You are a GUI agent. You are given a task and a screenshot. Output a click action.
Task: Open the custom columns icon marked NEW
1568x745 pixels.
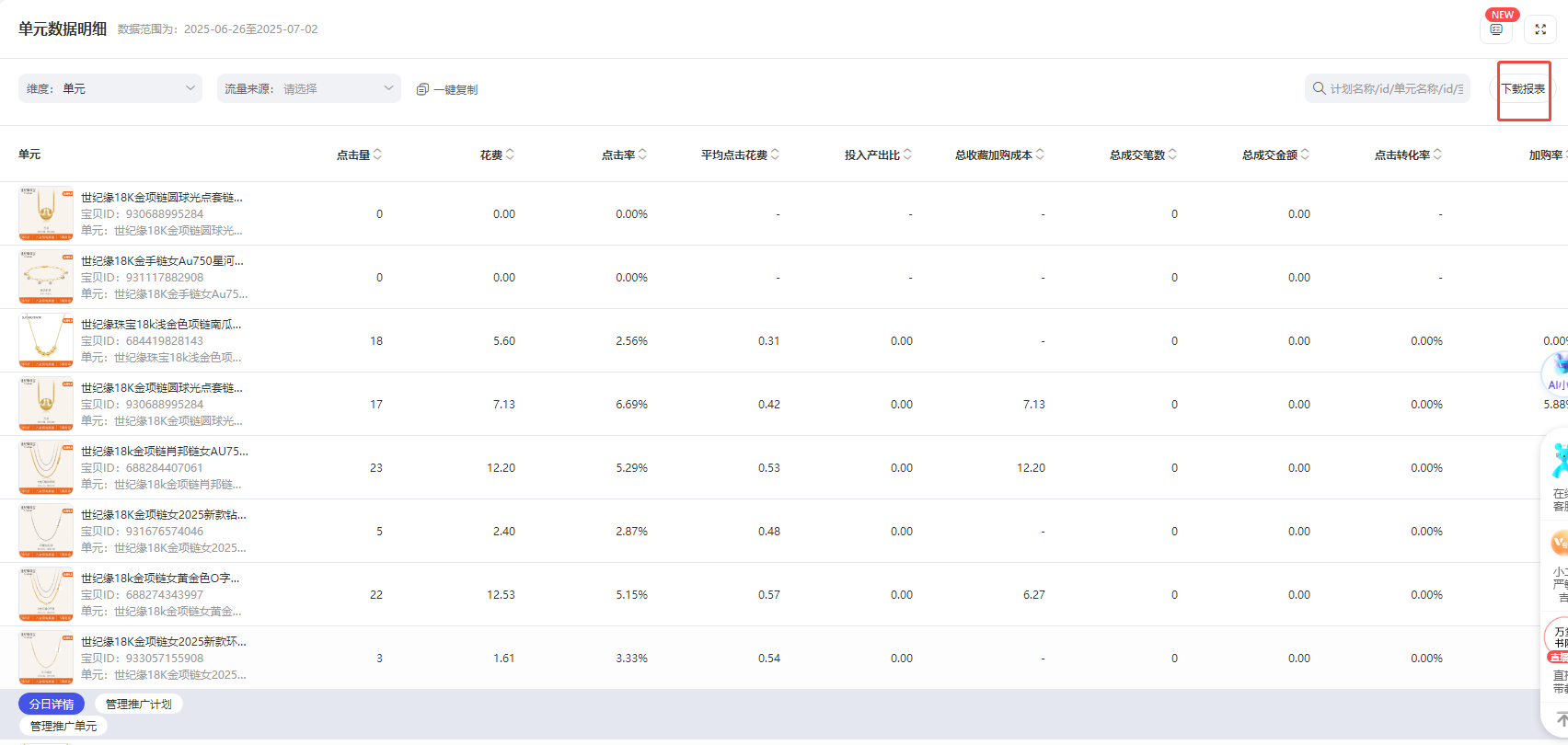[x=1496, y=29]
